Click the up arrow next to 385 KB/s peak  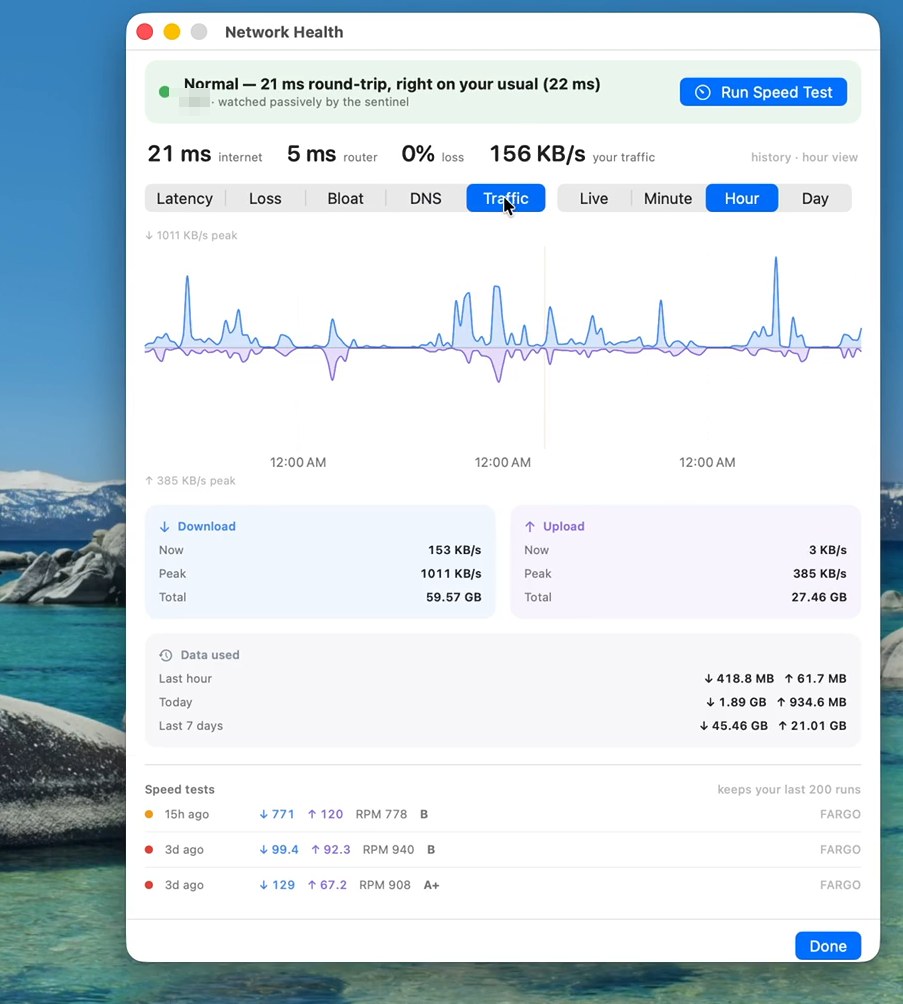(149, 481)
